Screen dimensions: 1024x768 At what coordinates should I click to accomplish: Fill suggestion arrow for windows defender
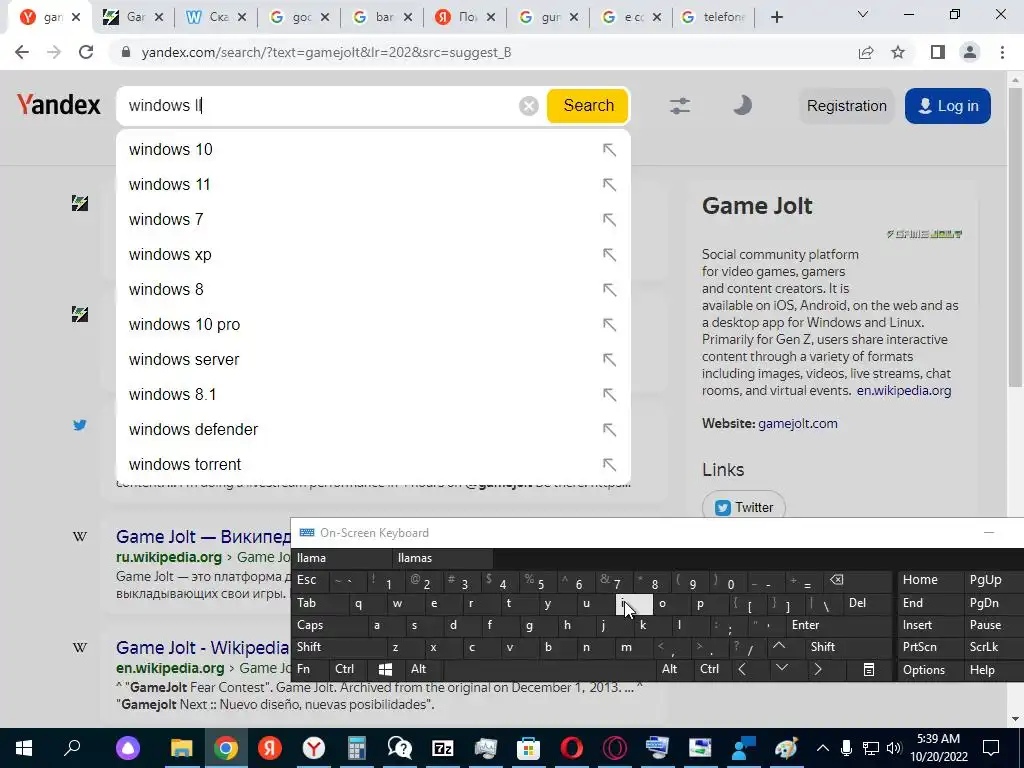pos(609,430)
